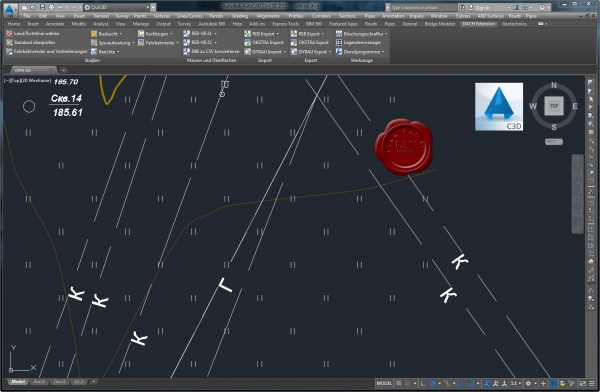Click the Plot printer icon in quick access toolbar
600x392 pixels.
coord(51,7)
